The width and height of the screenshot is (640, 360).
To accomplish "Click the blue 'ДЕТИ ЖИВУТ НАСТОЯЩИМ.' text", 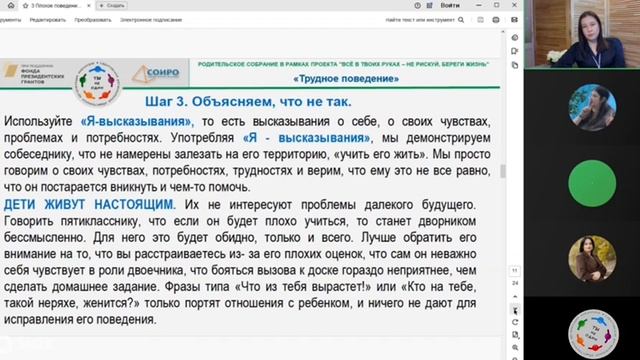I will point(90,204).
